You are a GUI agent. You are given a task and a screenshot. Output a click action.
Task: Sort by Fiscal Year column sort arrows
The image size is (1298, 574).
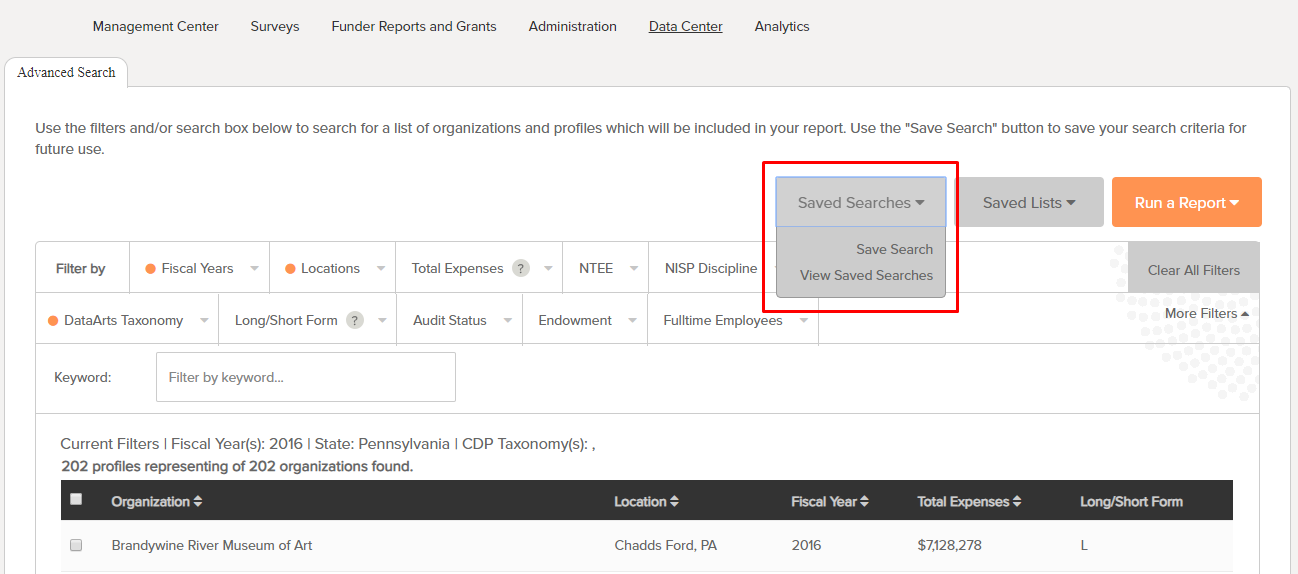click(864, 501)
